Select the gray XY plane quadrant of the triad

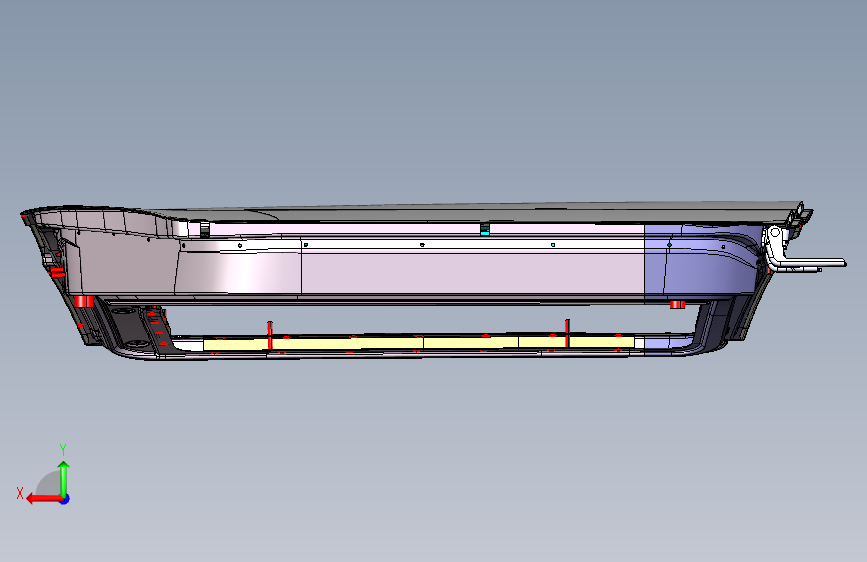tap(50, 484)
